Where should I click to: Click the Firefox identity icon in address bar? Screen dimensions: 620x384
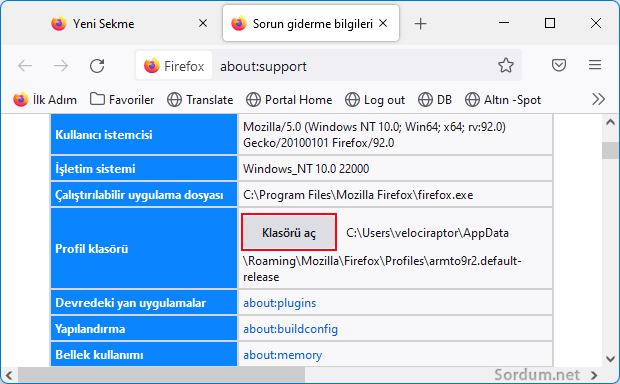pos(174,66)
